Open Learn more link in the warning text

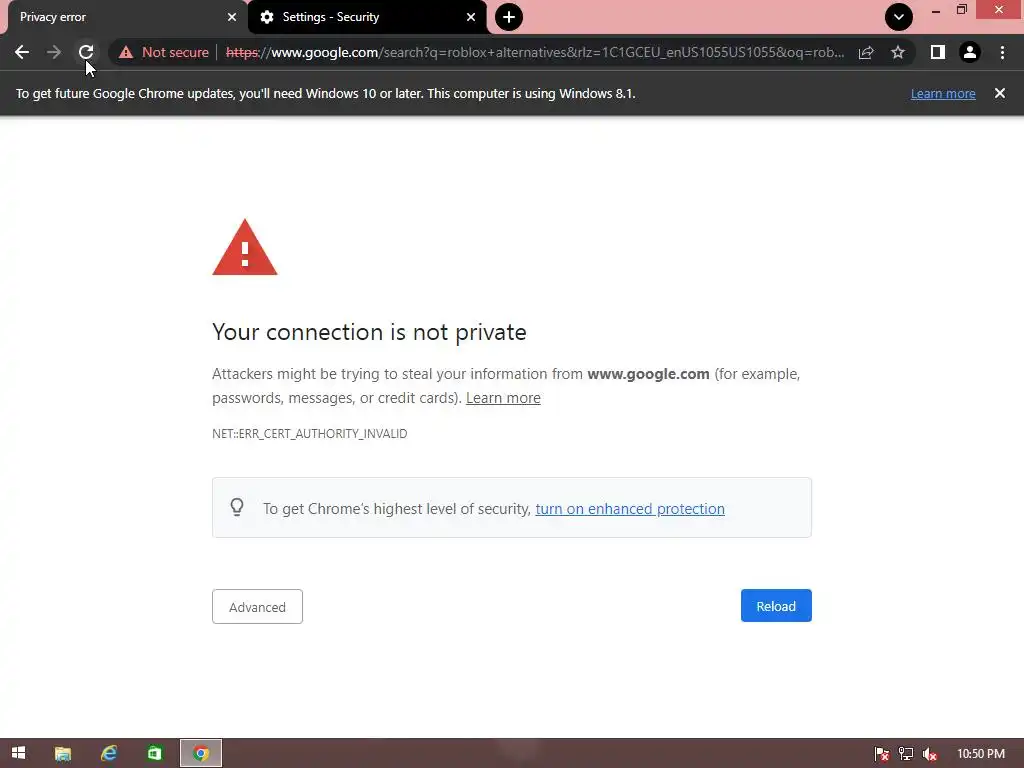(503, 398)
